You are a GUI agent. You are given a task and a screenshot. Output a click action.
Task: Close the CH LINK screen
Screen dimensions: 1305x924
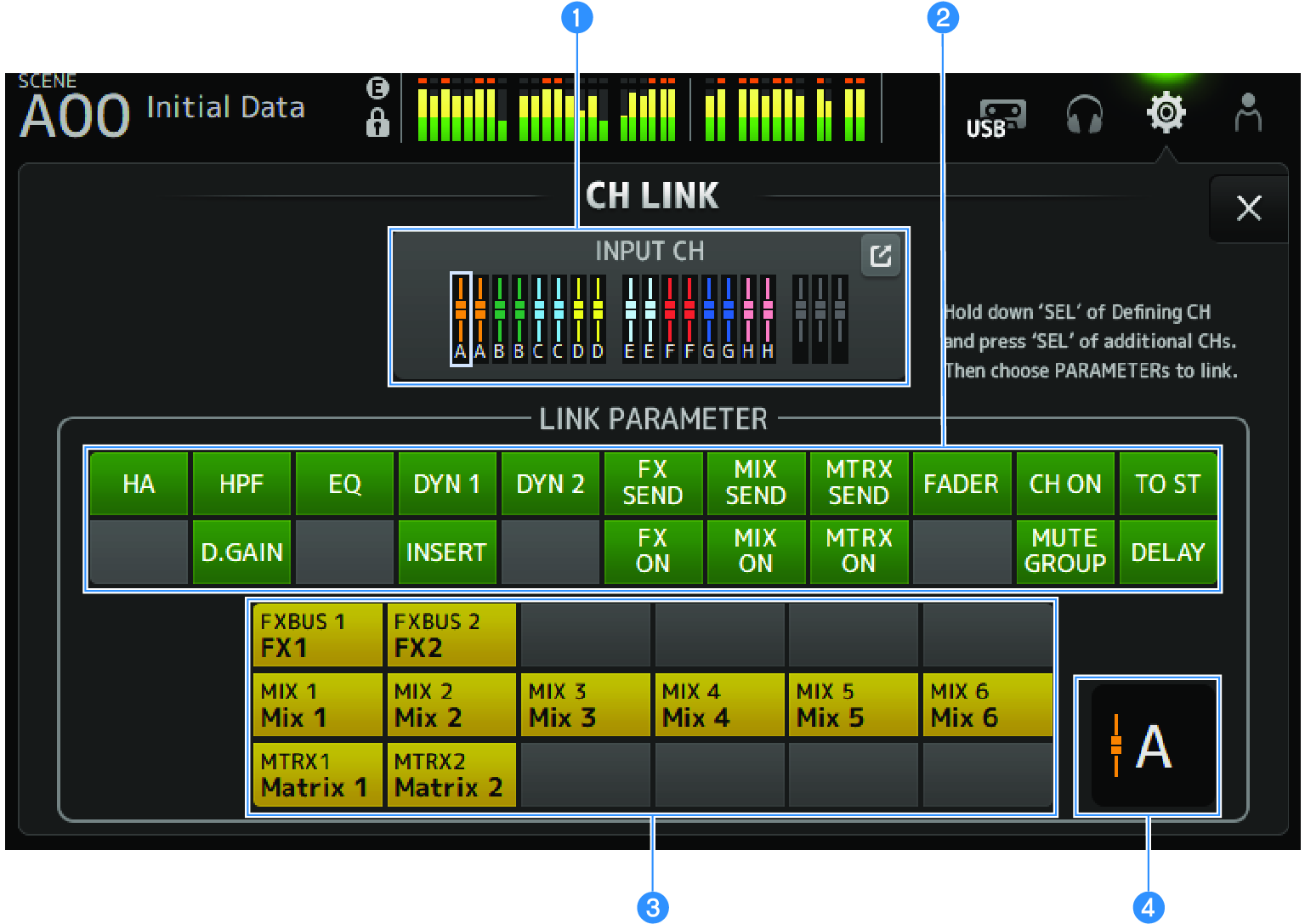[1249, 208]
